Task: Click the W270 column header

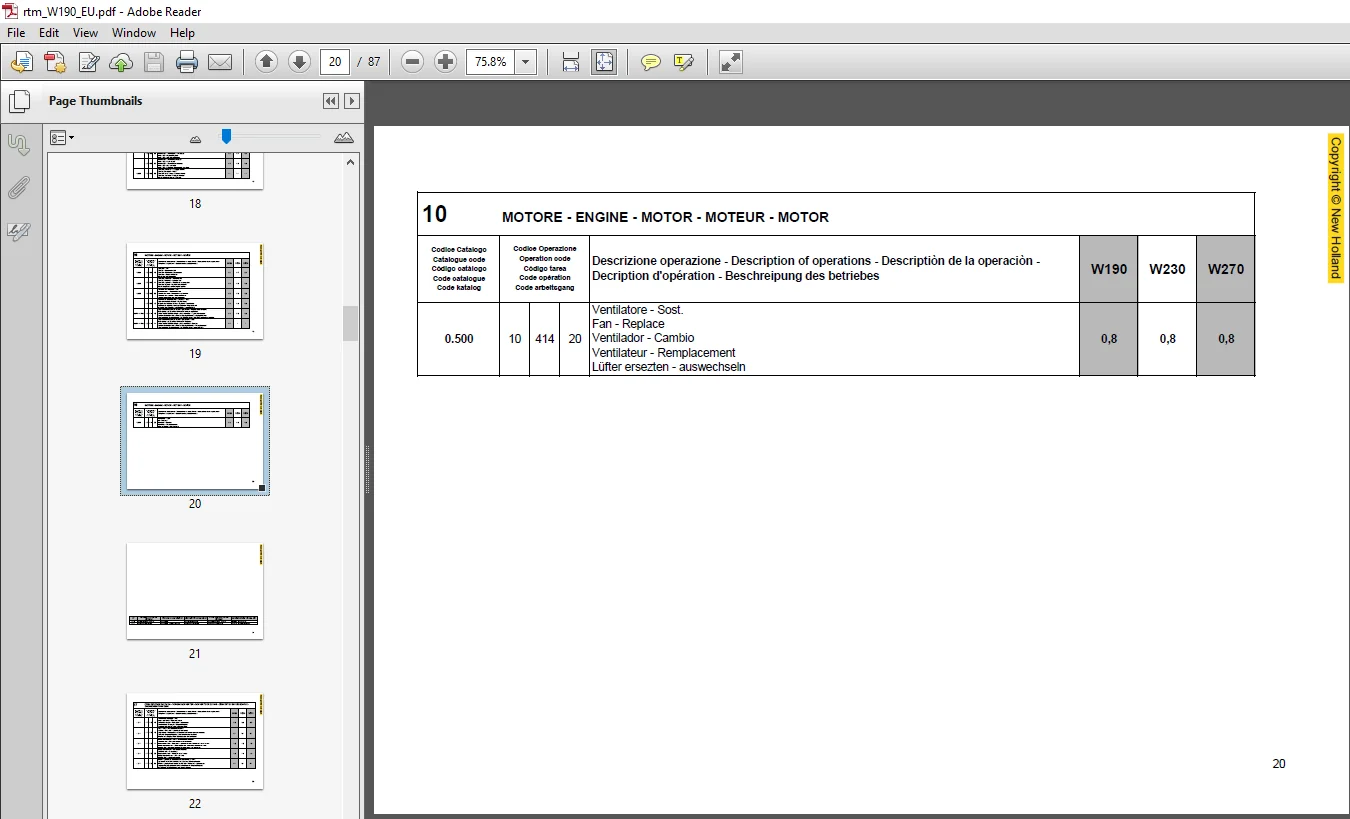Action: tap(1226, 269)
